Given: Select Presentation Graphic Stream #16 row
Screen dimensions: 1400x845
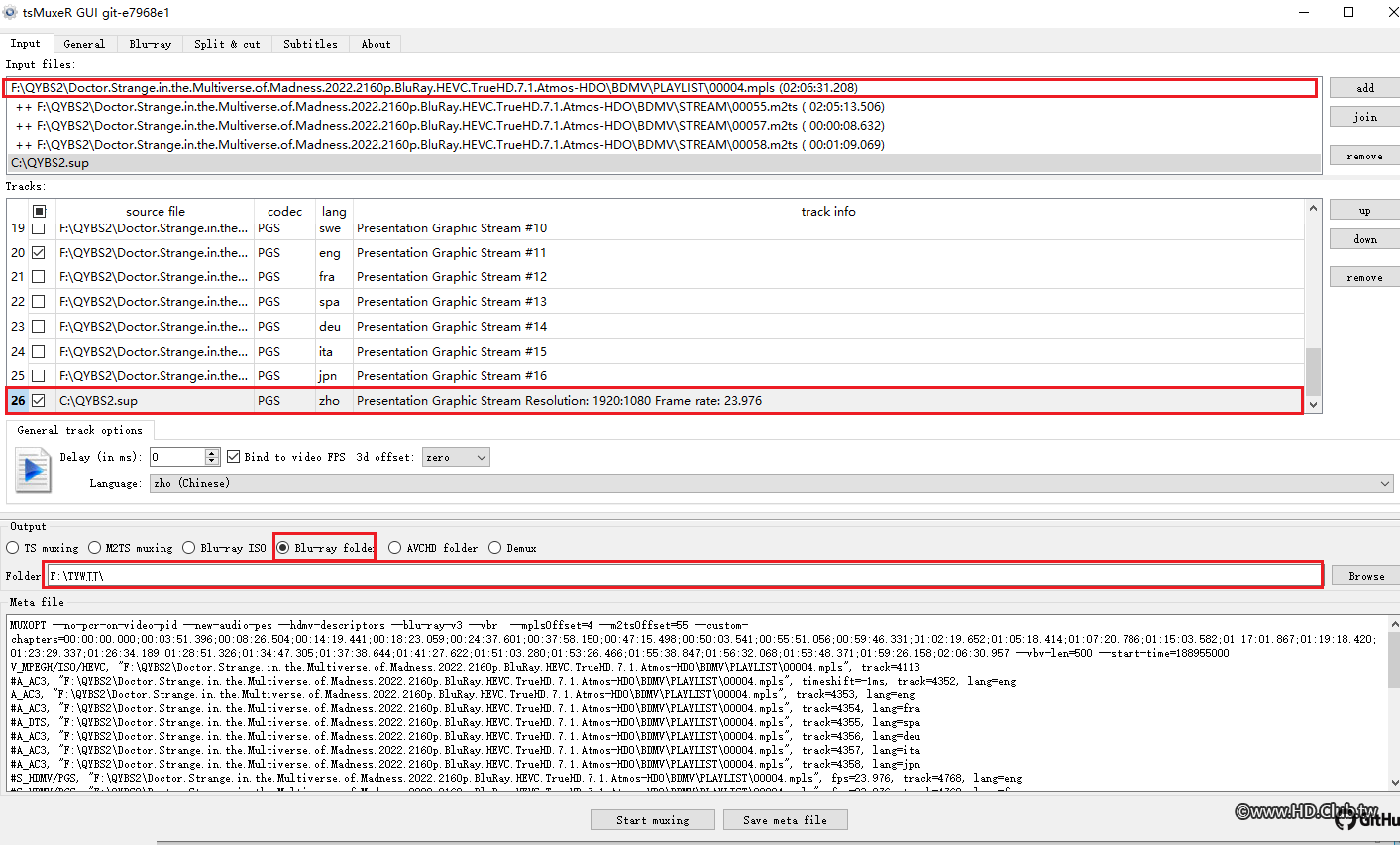Looking at the screenshot, I should [x=655, y=376].
